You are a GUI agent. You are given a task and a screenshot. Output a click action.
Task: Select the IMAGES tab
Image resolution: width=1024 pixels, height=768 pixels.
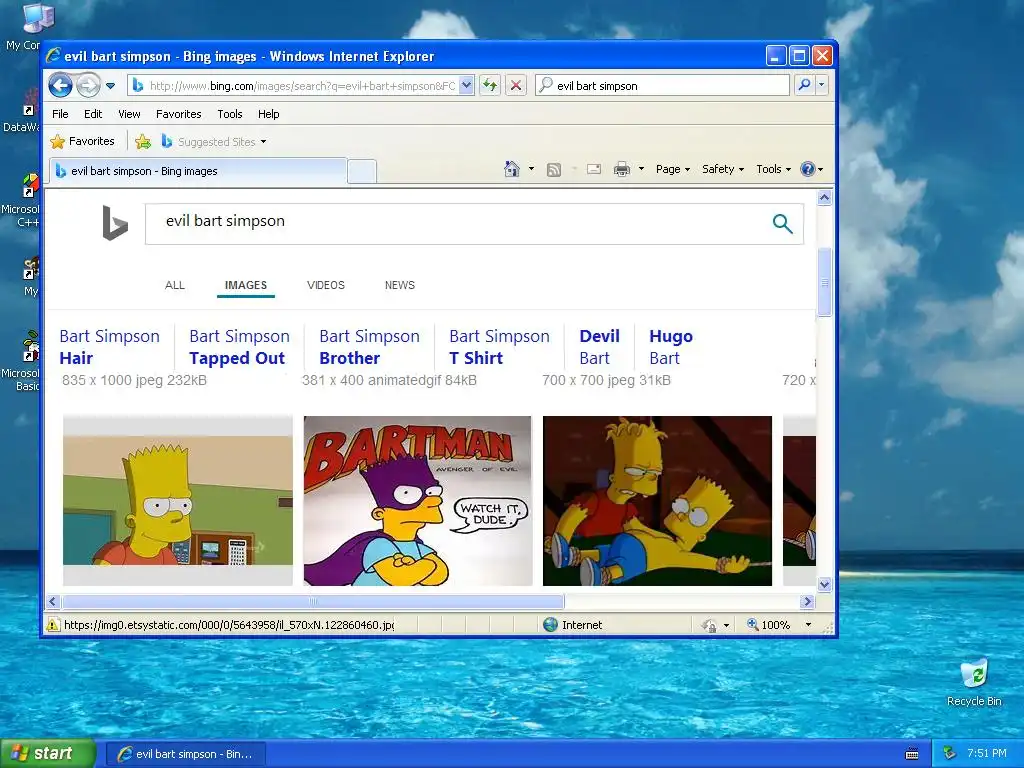(246, 285)
